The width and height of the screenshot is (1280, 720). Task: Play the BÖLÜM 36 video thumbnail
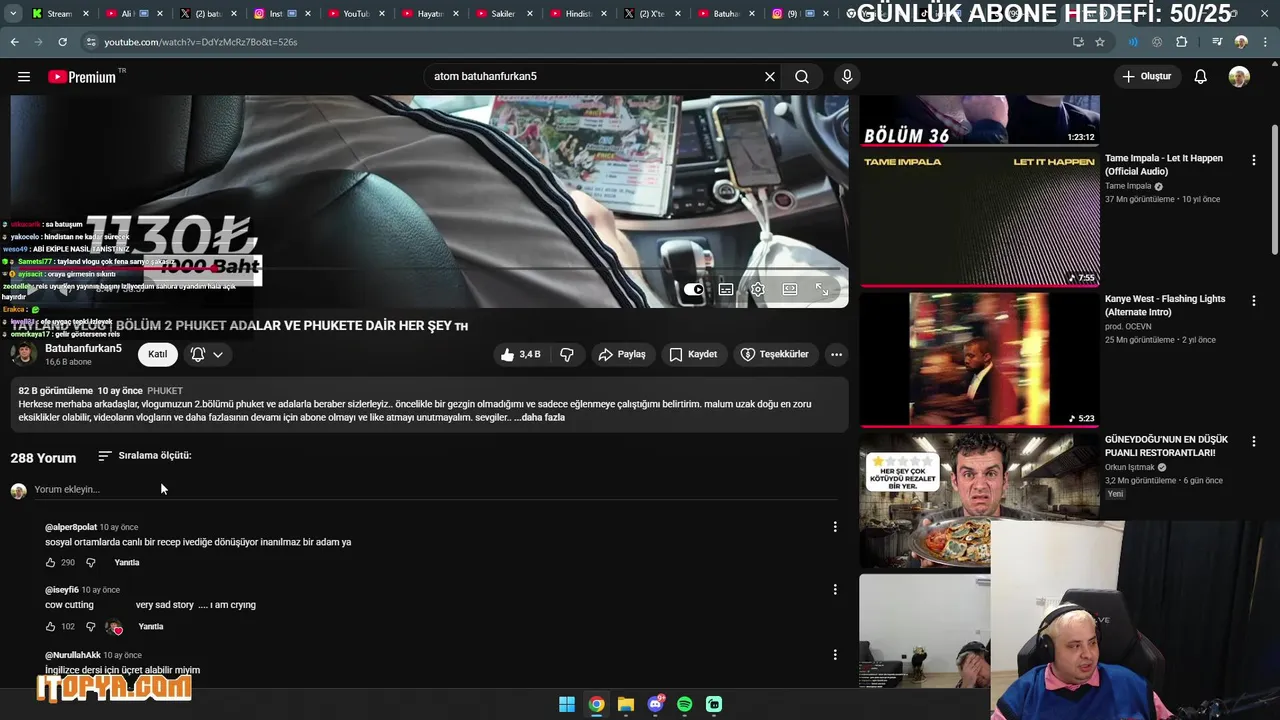(980, 120)
